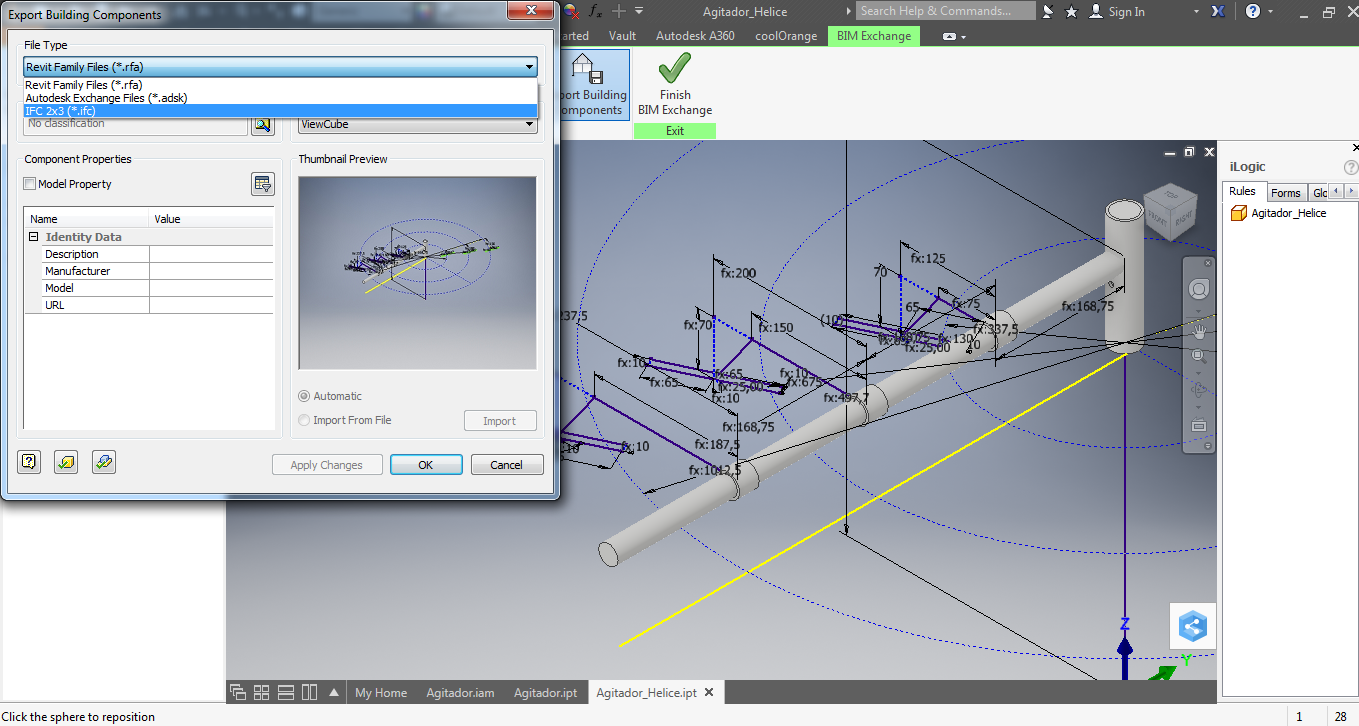1359x726 pixels.
Task: Confirm export with the OK button
Action: click(x=426, y=465)
